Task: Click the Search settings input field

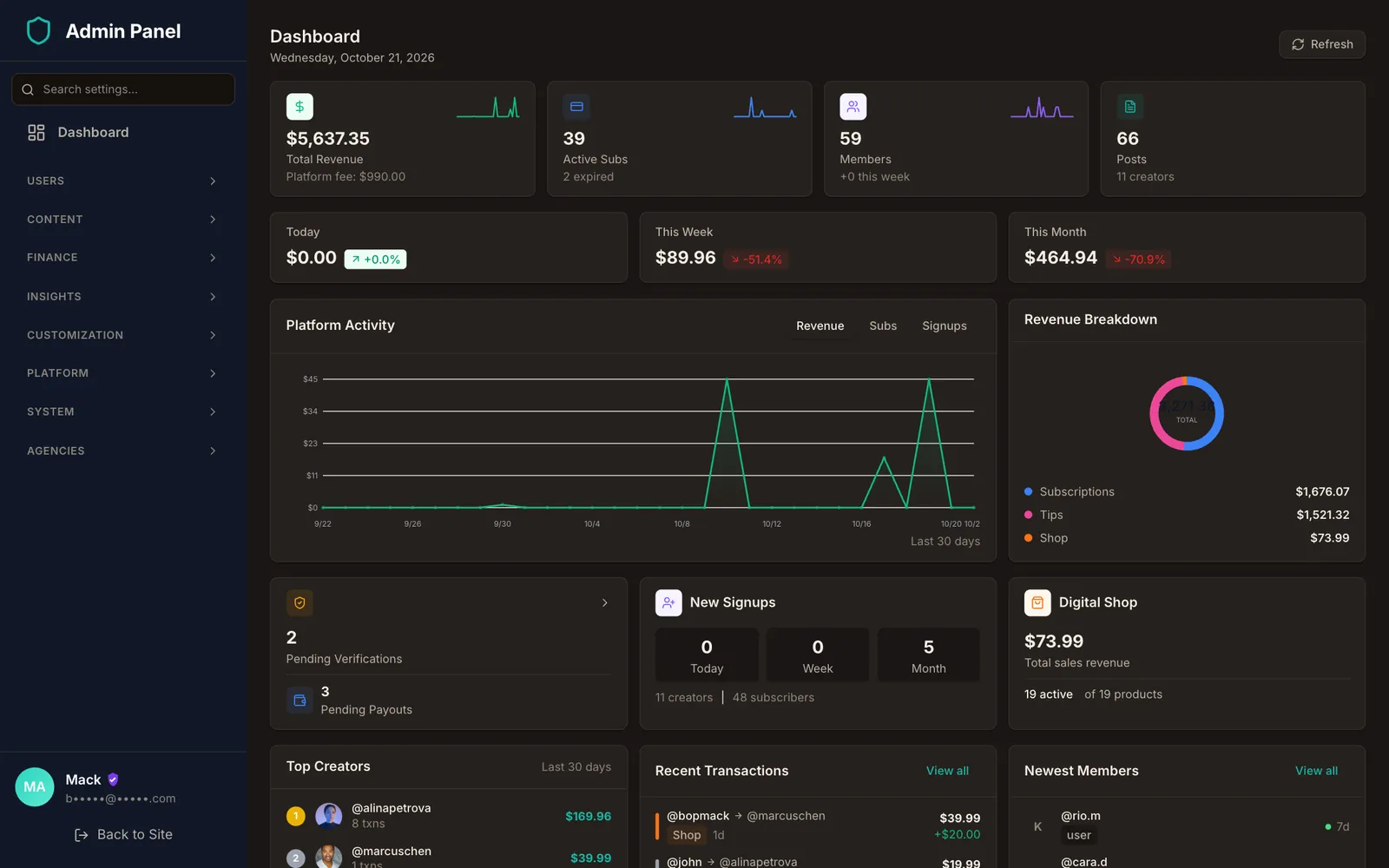Action: click(x=123, y=89)
